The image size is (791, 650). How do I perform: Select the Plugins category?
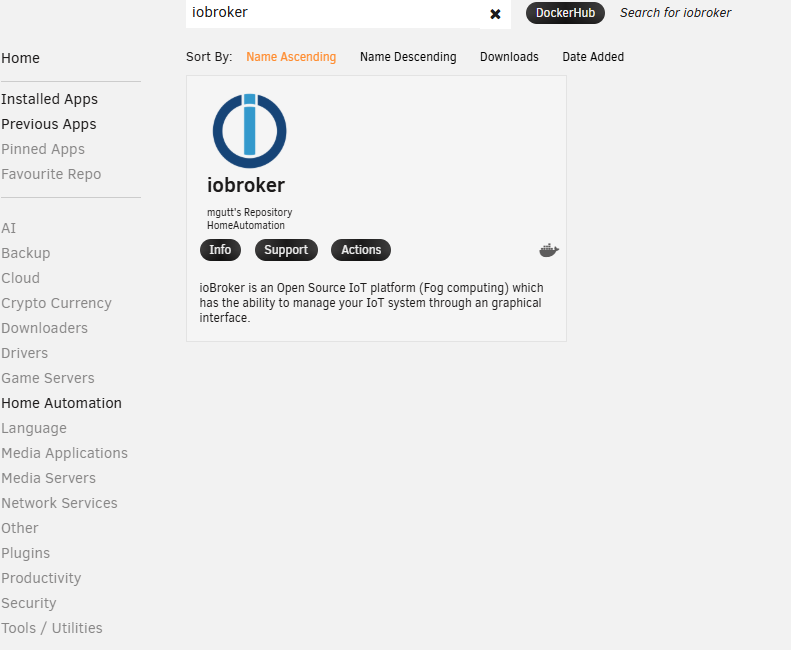(25, 553)
